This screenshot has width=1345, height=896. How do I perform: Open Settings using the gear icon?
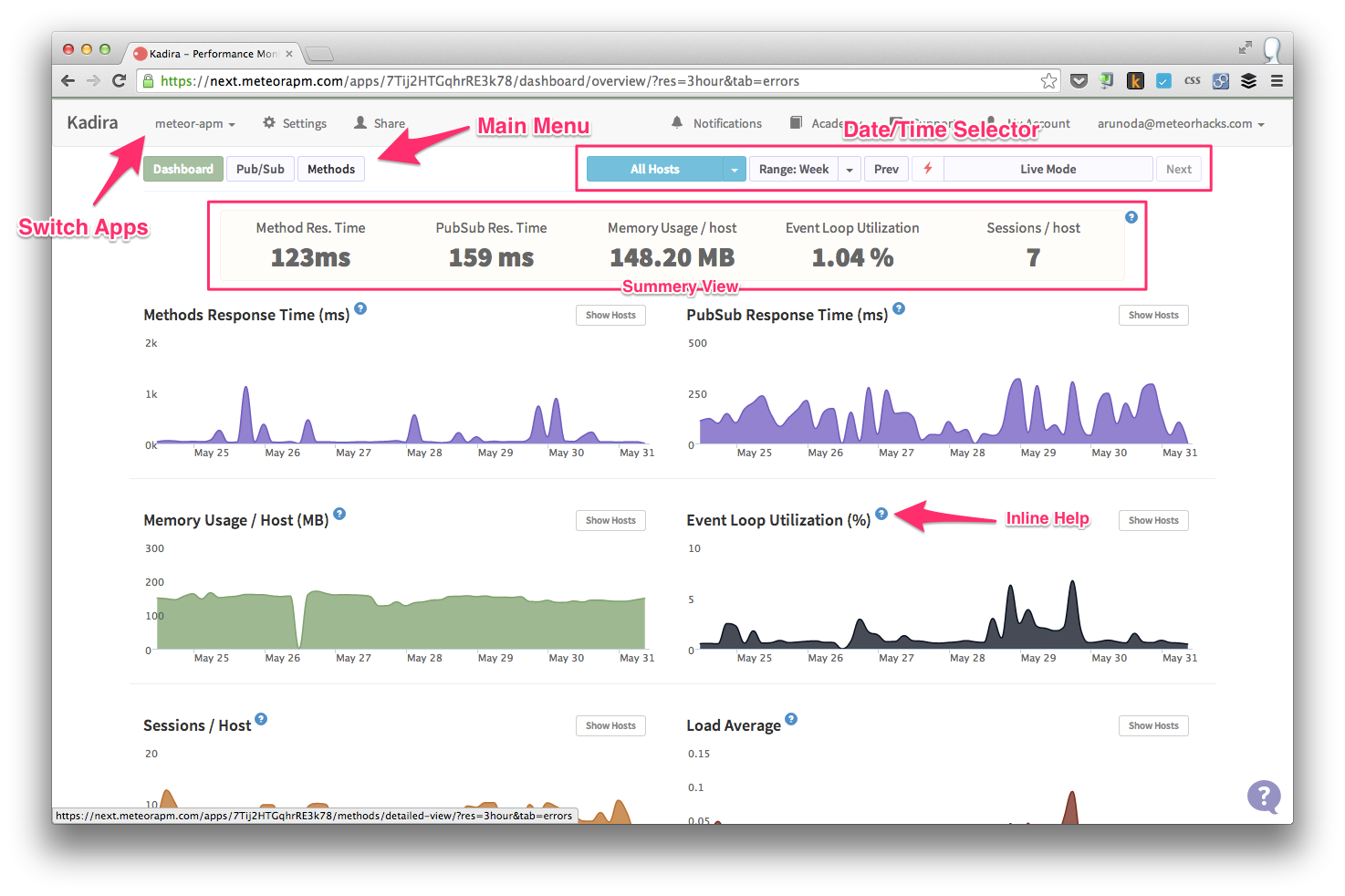[267, 122]
